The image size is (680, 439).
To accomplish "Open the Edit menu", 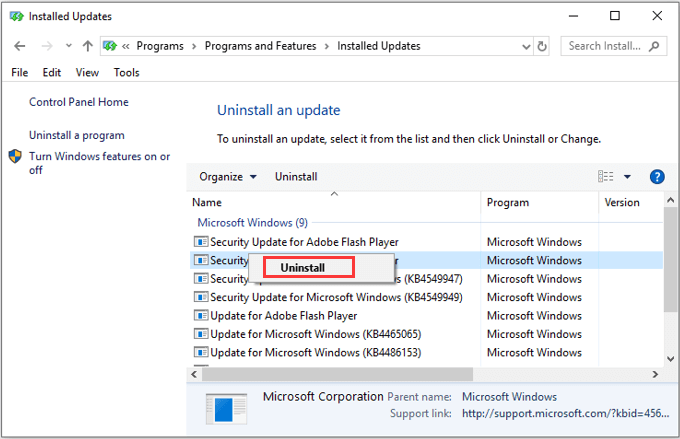I will [52, 72].
